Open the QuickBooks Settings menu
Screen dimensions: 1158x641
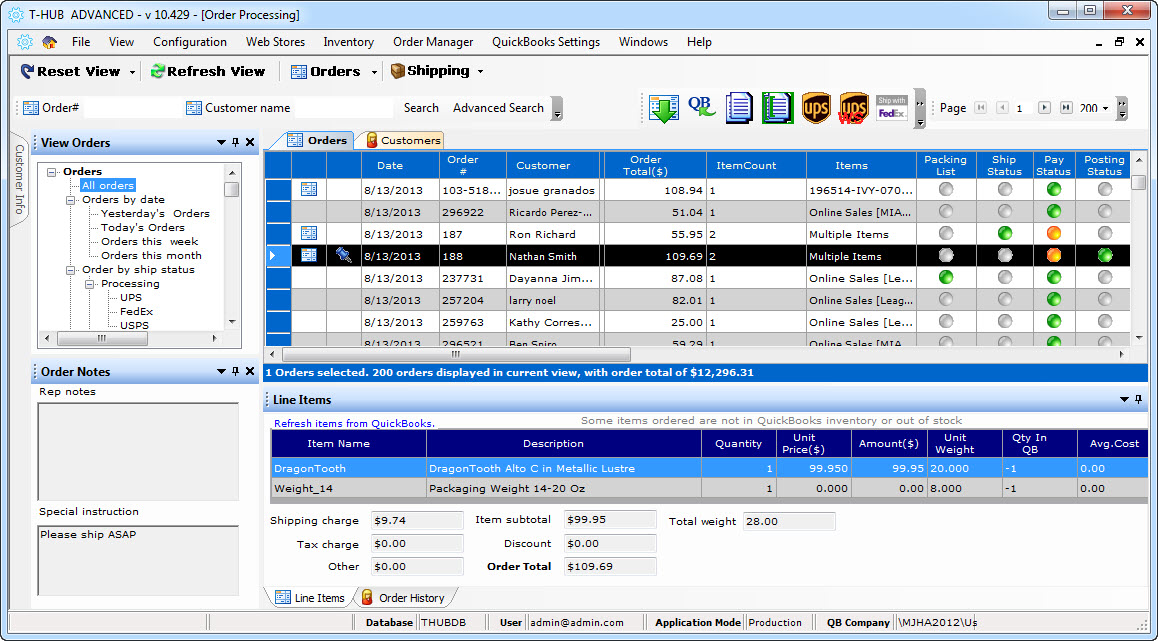(545, 42)
